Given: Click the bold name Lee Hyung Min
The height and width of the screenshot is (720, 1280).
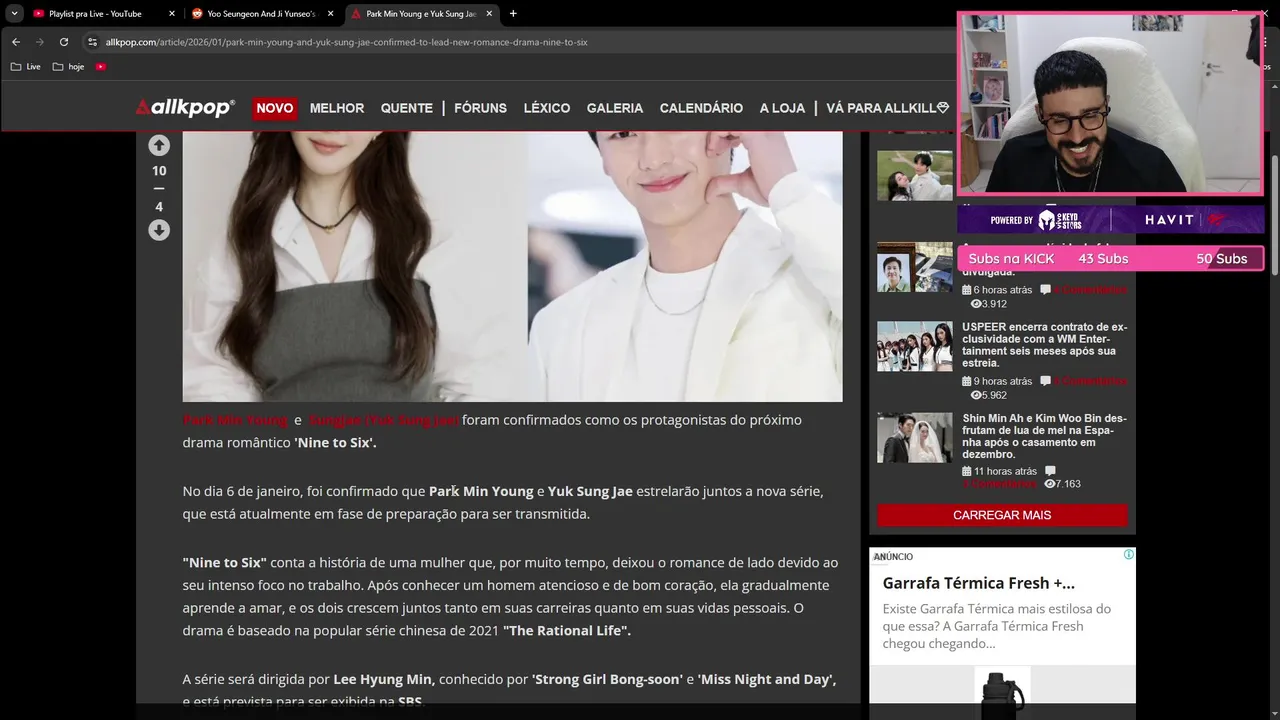Looking at the screenshot, I should click(x=383, y=679).
